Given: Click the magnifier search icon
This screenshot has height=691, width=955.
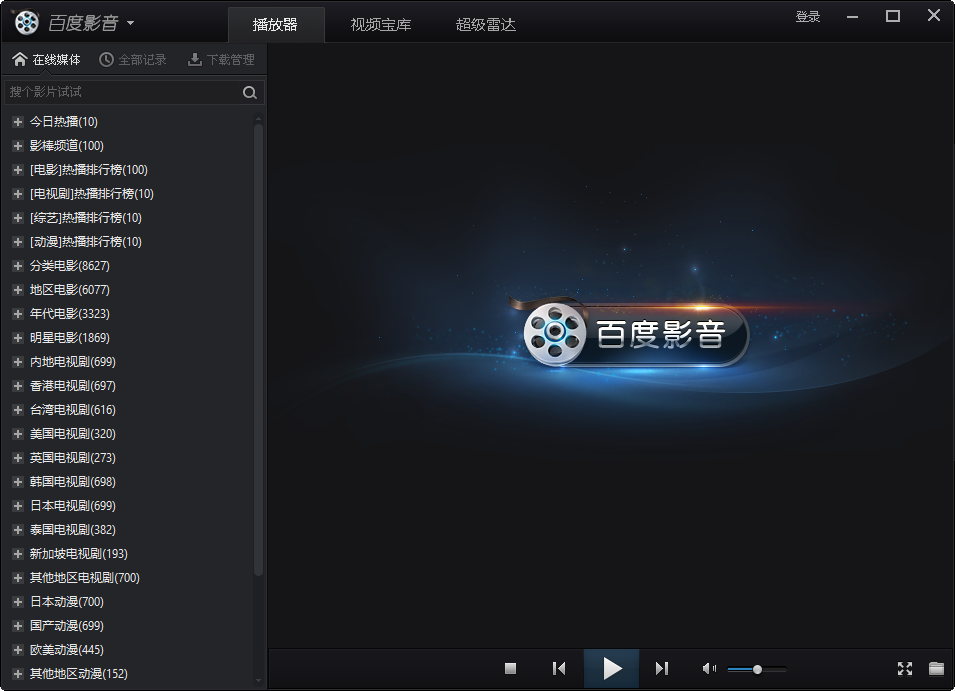Looking at the screenshot, I should (x=250, y=92).
